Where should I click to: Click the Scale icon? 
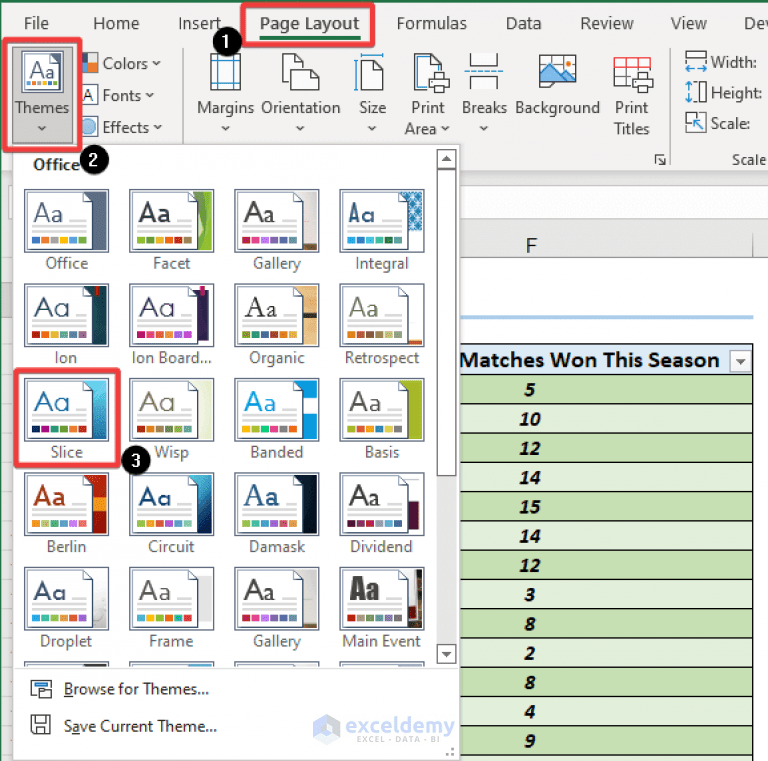click(x=696, y=122)
